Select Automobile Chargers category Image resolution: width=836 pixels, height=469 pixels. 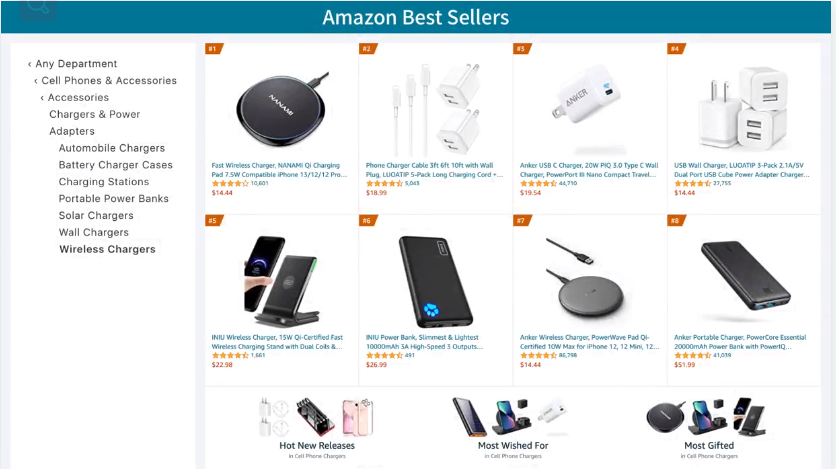click(112, 148)
